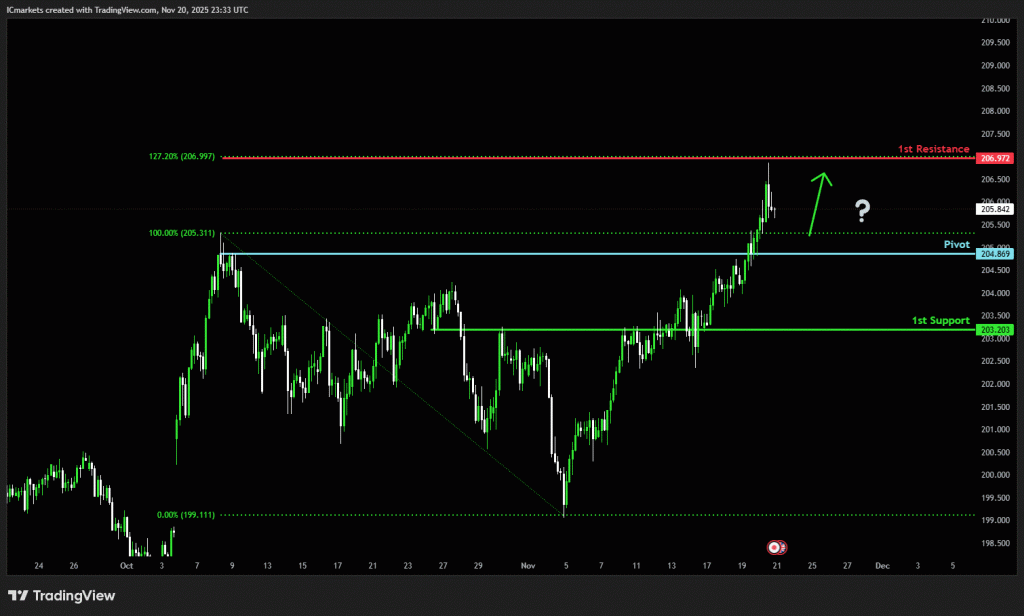Select the blue 204.869 pivot price tag
The width and height of the screenshot is (1024, 616).
[x=996, y=254]
